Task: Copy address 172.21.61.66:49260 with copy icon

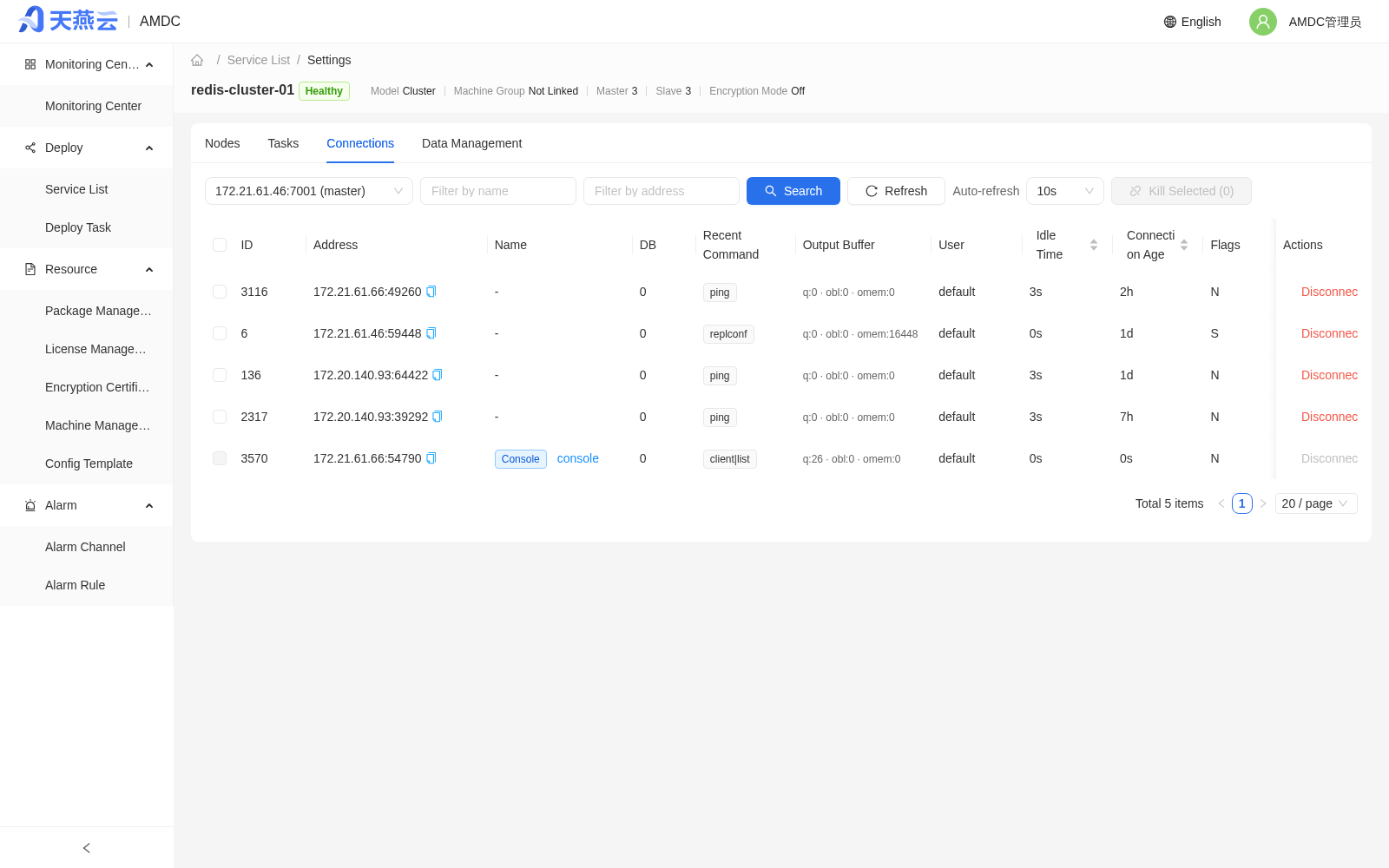Action: coord(431,292)
